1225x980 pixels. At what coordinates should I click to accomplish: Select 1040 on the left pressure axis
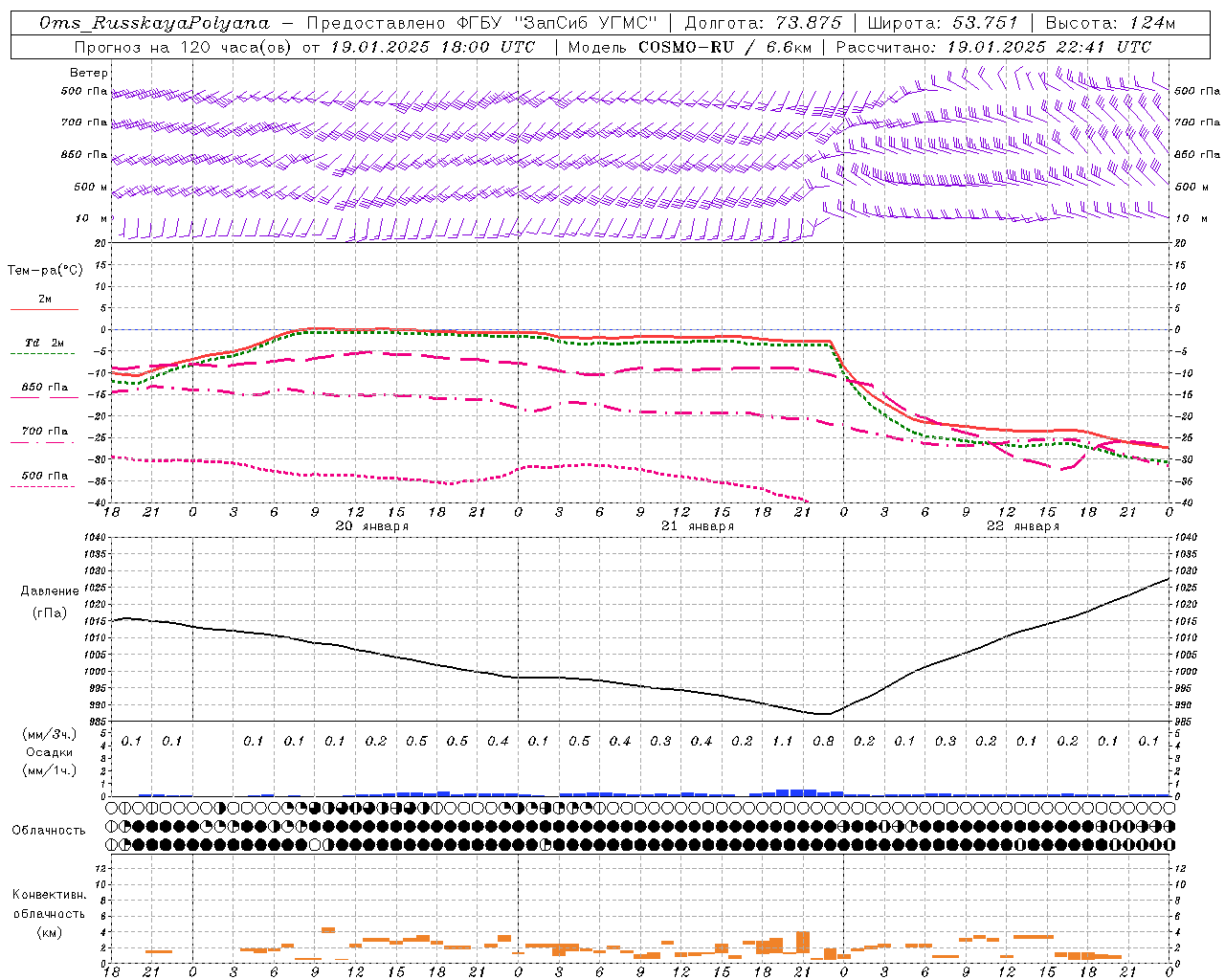[94, 537]
